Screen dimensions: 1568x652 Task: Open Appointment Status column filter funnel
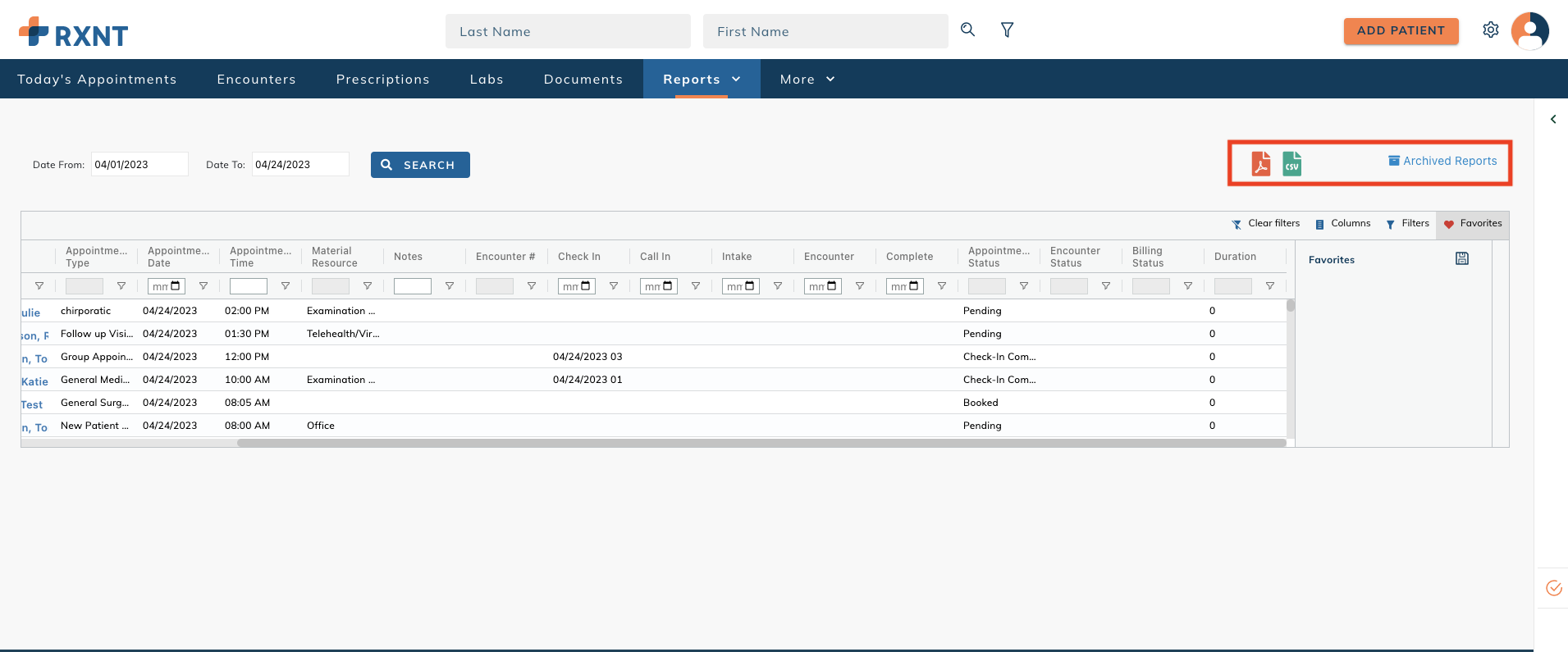point(1024,286)
